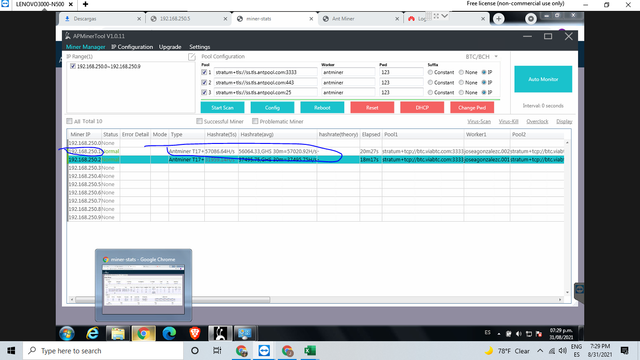Click the horizontal scrollbar of the miner table
Screen dimensions: 640x360
[x=173, y=300]
